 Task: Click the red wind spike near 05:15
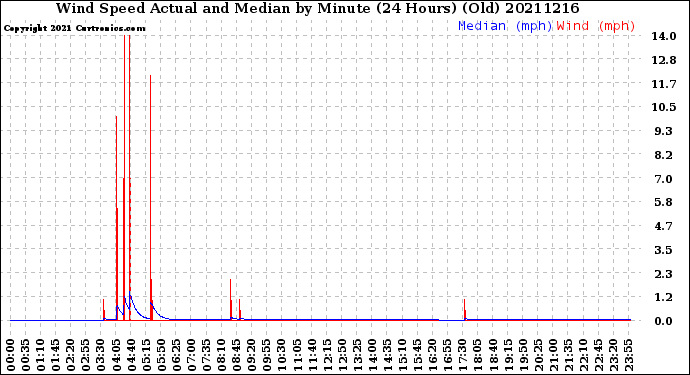pyautogui.click(x=150, y=198)
